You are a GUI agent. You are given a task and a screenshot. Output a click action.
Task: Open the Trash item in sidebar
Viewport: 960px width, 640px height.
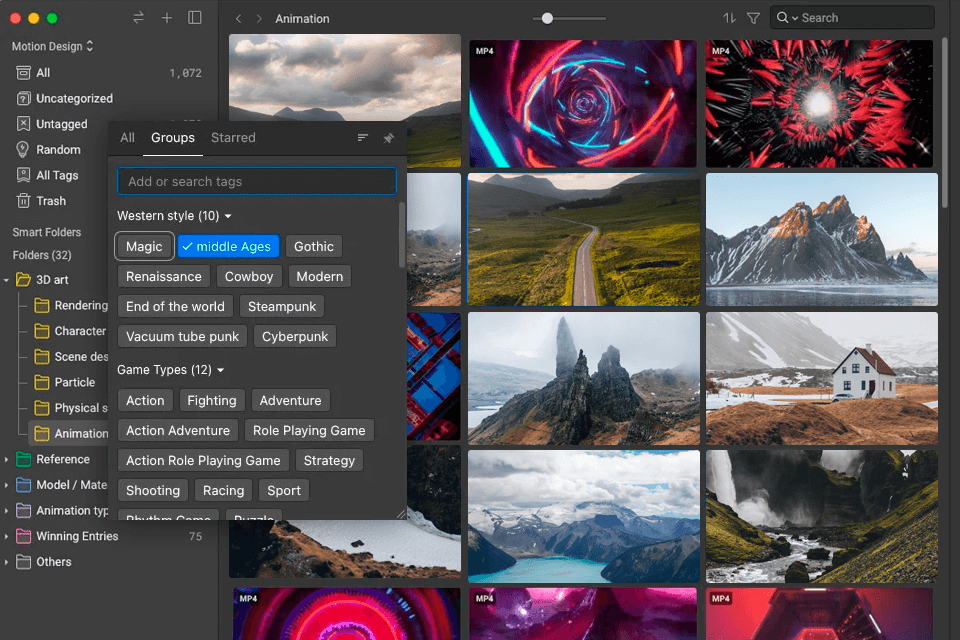[x=51, y=201]
